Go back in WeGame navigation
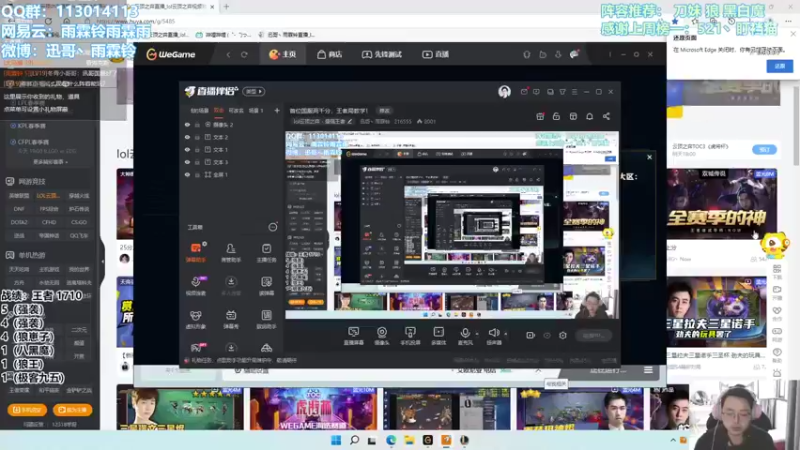 pyautogui.click(x=229, y=55)
